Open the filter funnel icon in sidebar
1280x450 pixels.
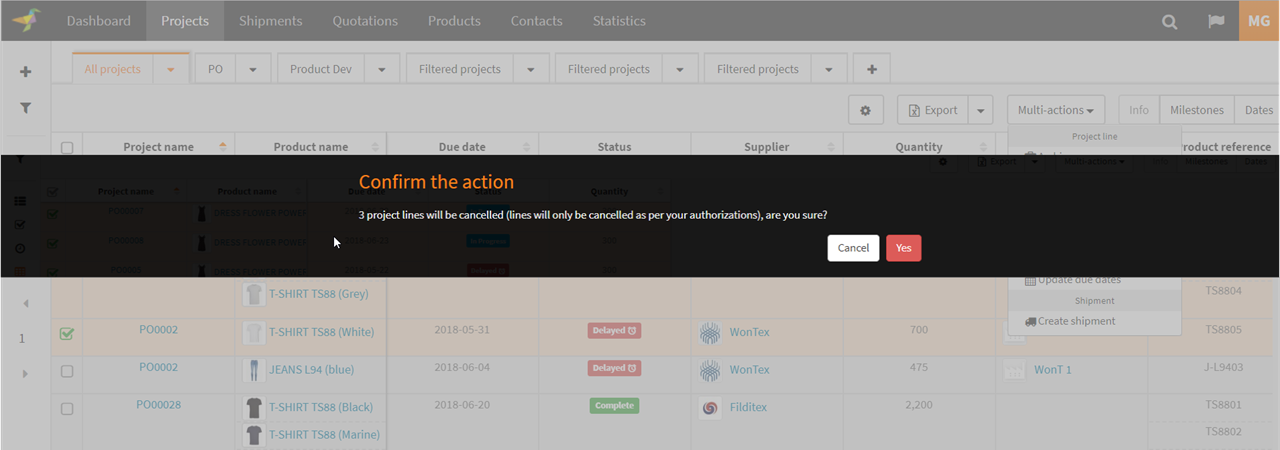pyautogui.click(x=25, y=108)
